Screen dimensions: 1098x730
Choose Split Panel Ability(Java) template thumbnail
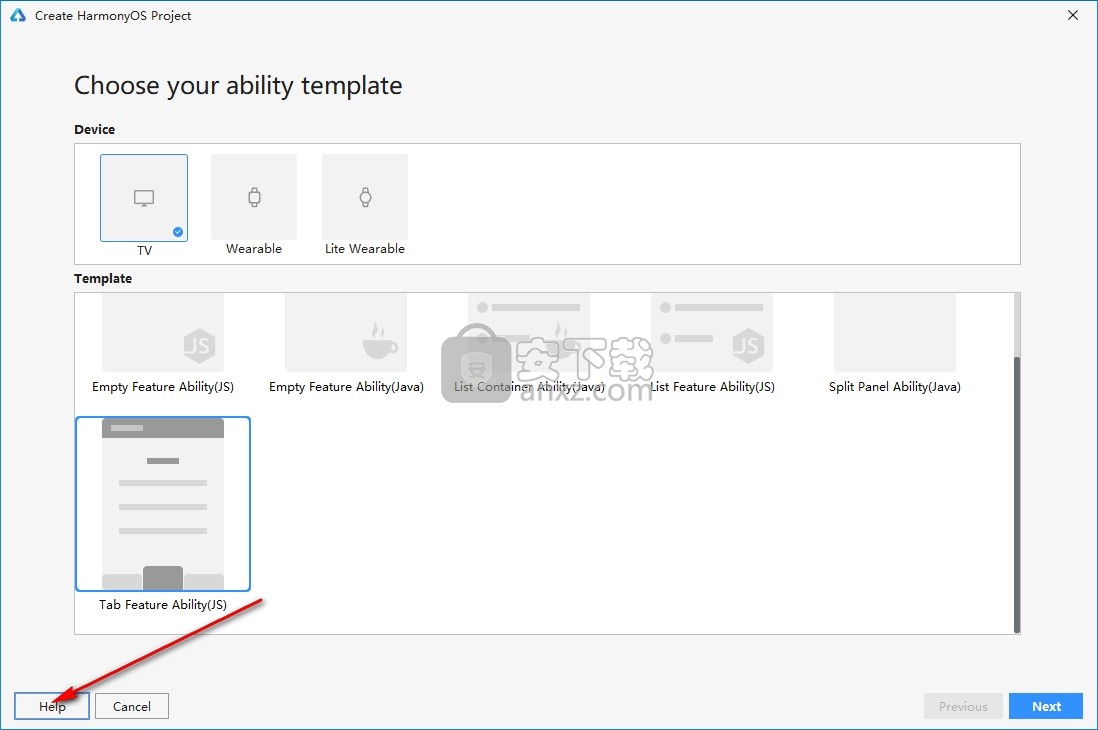pyautogui.click(x=895, y=333)
